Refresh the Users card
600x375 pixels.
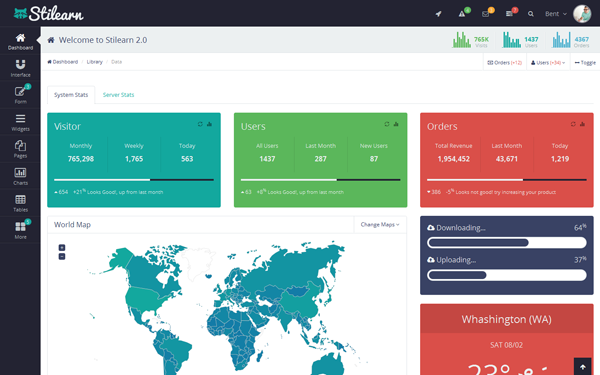coord(387,124)
